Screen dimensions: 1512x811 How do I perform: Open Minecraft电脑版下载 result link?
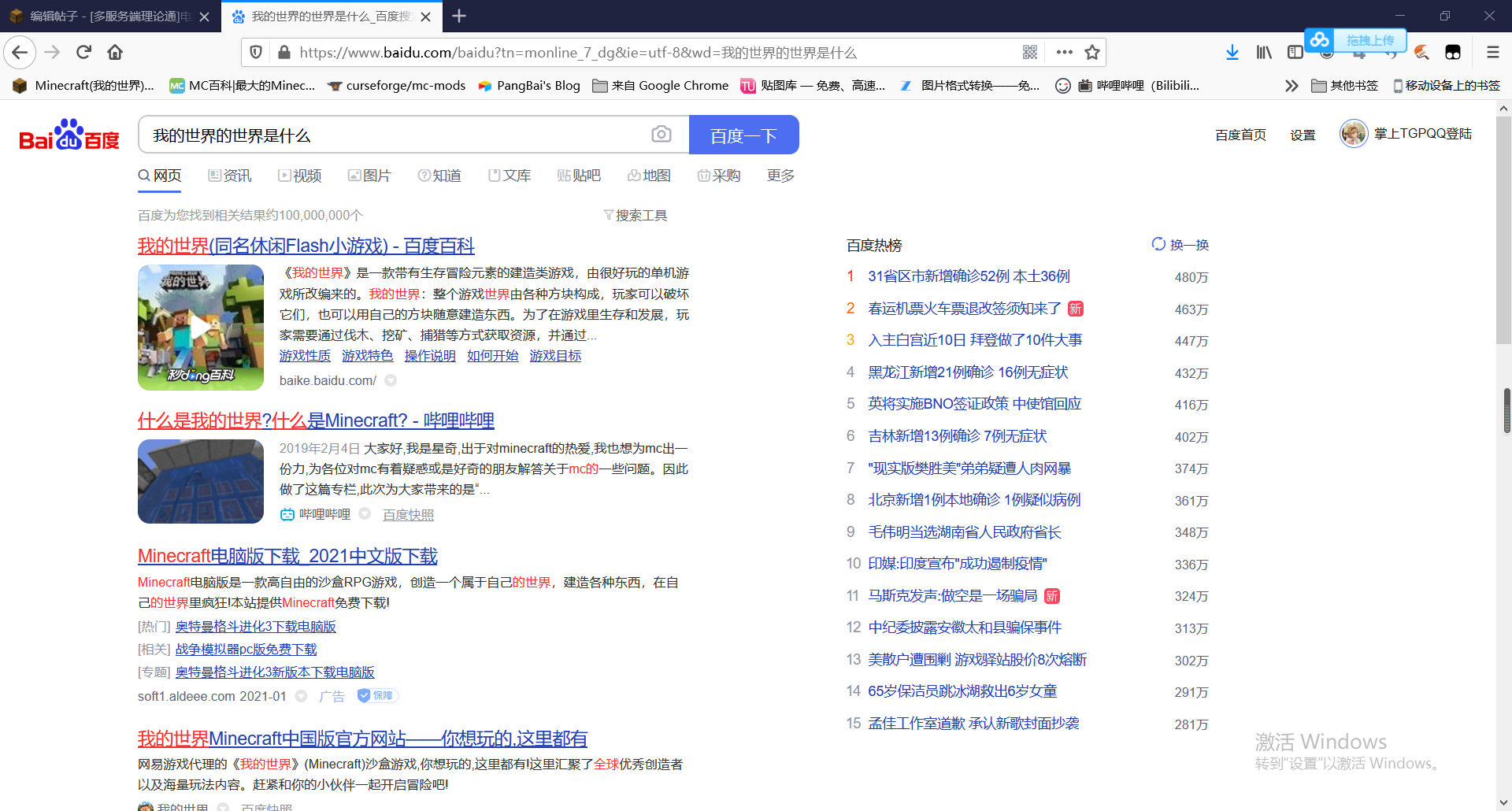[x=287, y=556]
